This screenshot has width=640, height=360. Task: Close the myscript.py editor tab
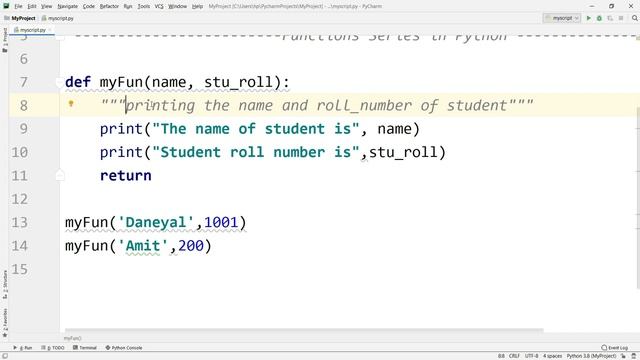50,30
